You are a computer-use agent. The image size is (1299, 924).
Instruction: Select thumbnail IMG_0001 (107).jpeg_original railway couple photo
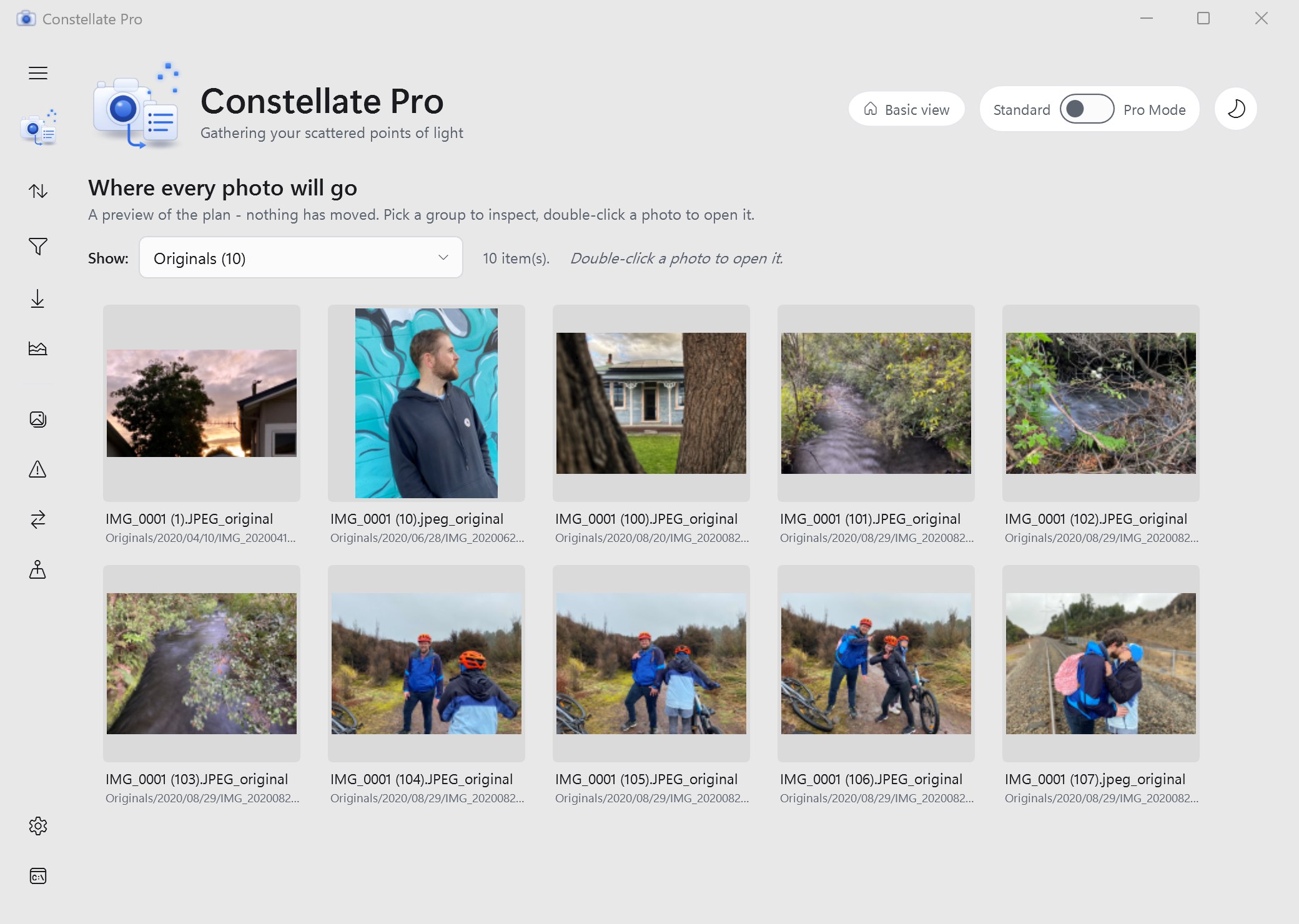1101,664
